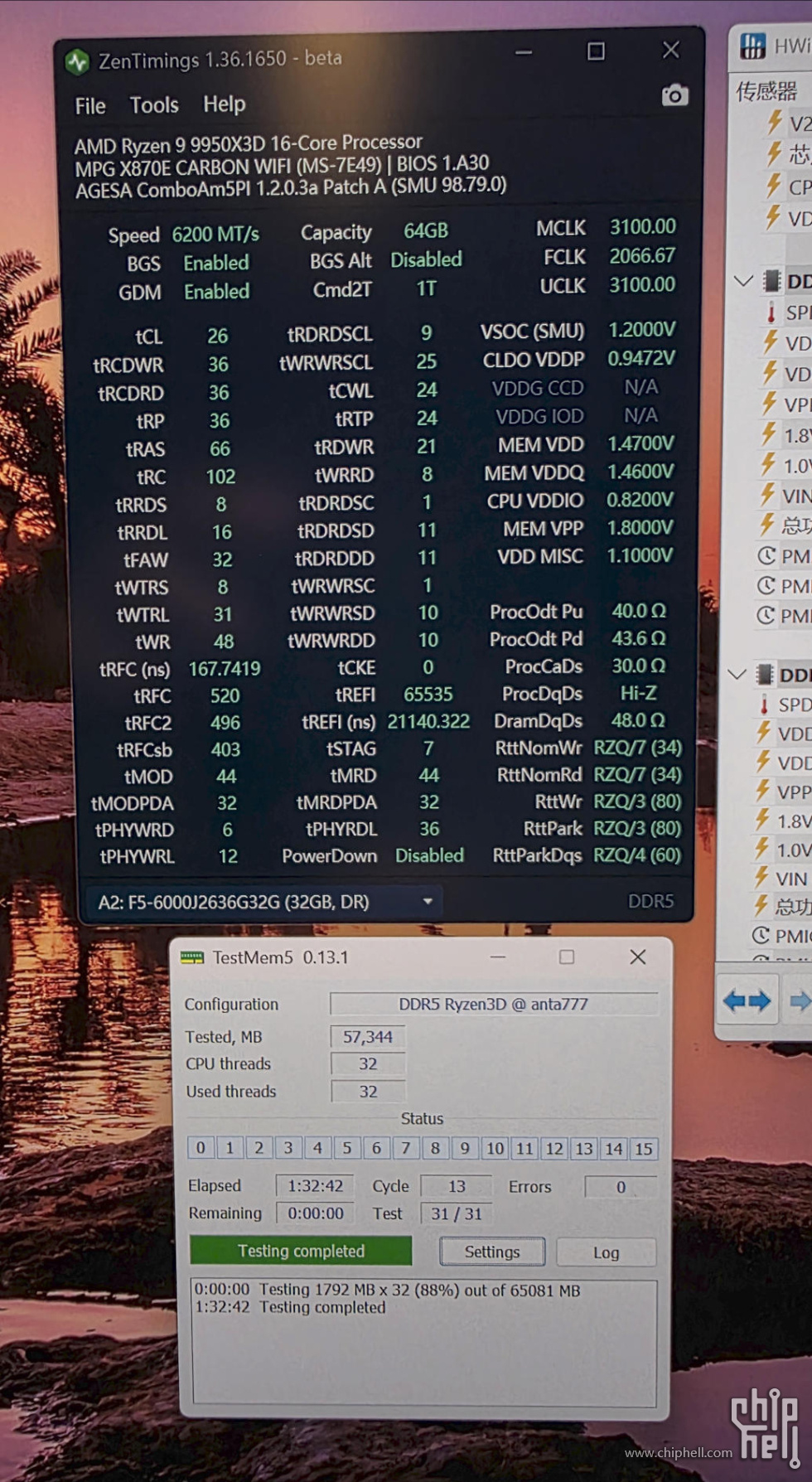Click the log line 'Testing completed' in TestMem5
This screenshot has height=1482, width=812.
291,1307
